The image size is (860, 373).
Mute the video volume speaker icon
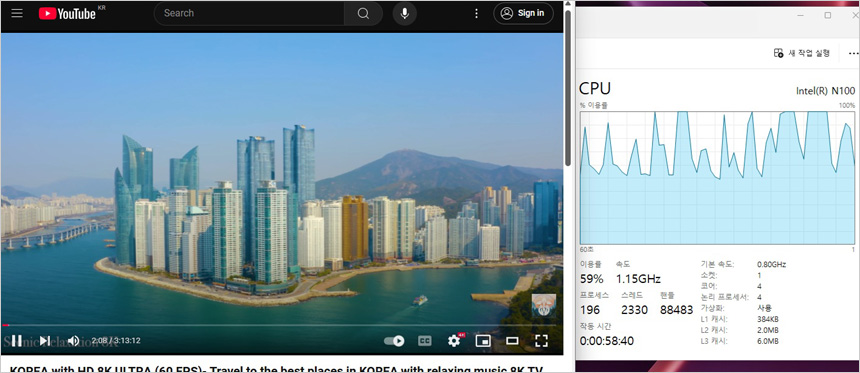[x=73, y=341]
